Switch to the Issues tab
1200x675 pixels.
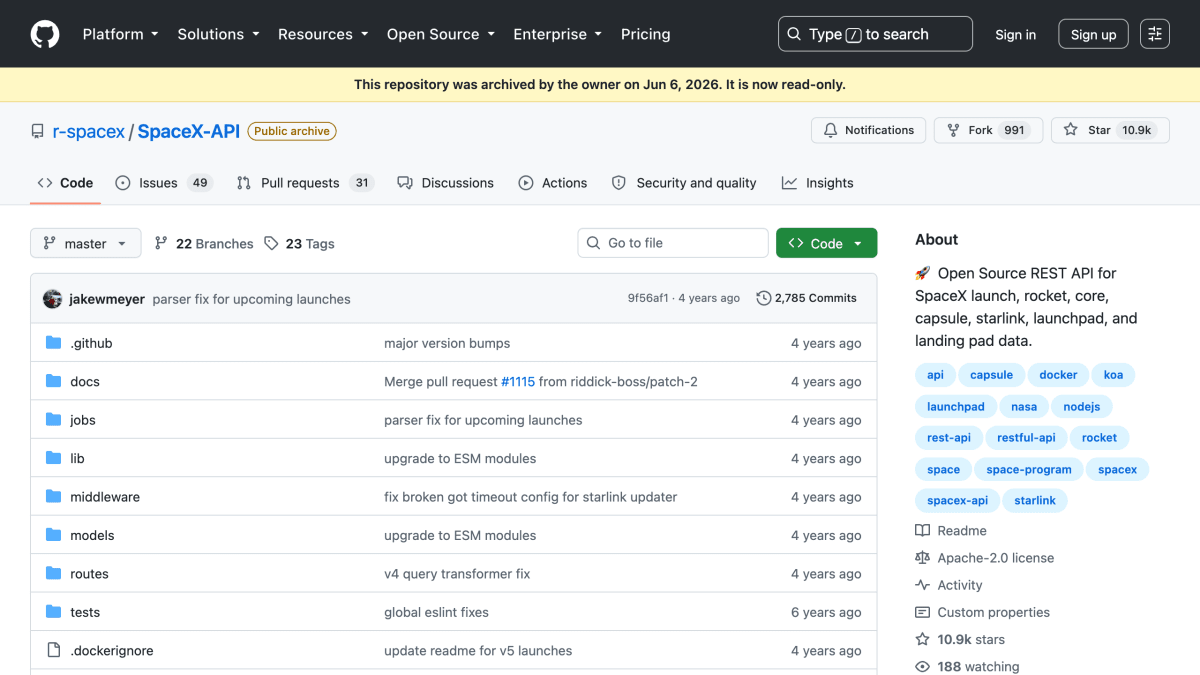(163, 183)
